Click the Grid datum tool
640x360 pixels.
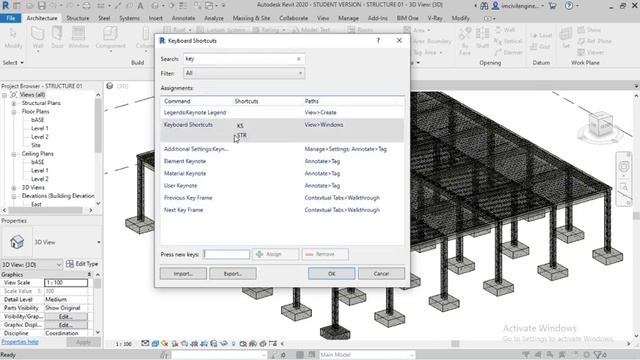540,47
